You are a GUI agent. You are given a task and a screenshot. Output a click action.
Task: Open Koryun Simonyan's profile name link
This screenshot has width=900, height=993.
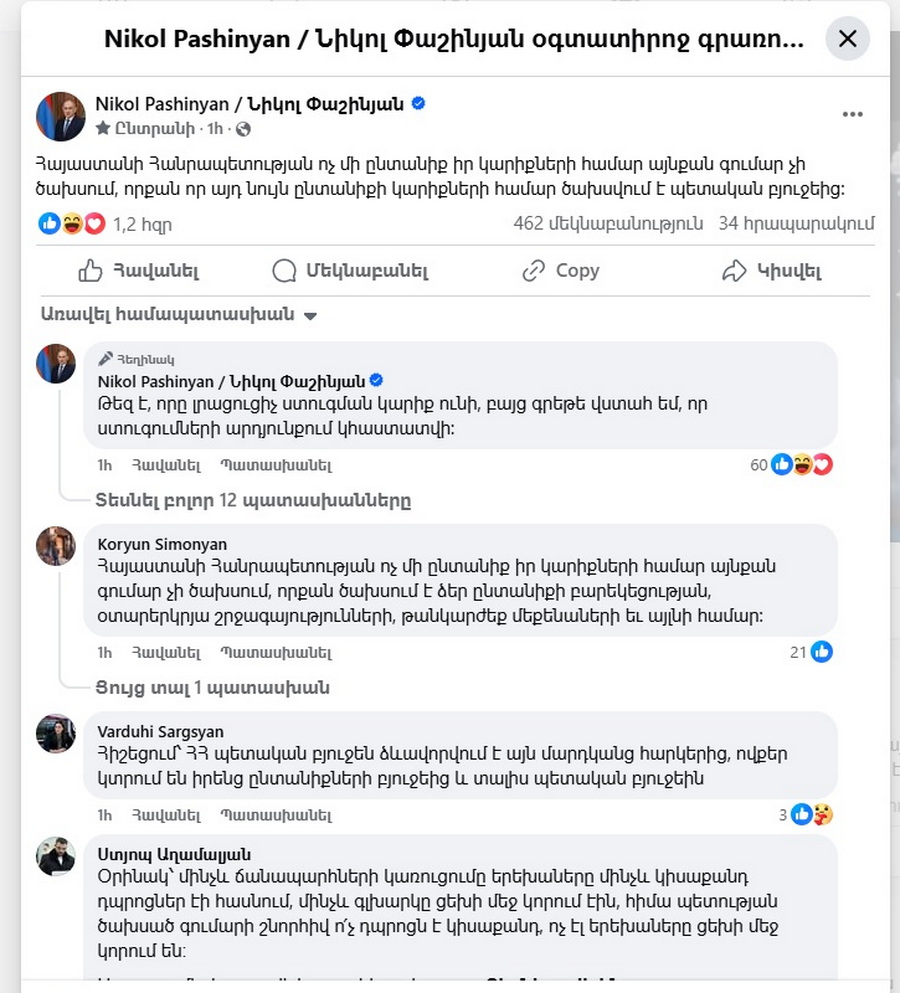162,544
